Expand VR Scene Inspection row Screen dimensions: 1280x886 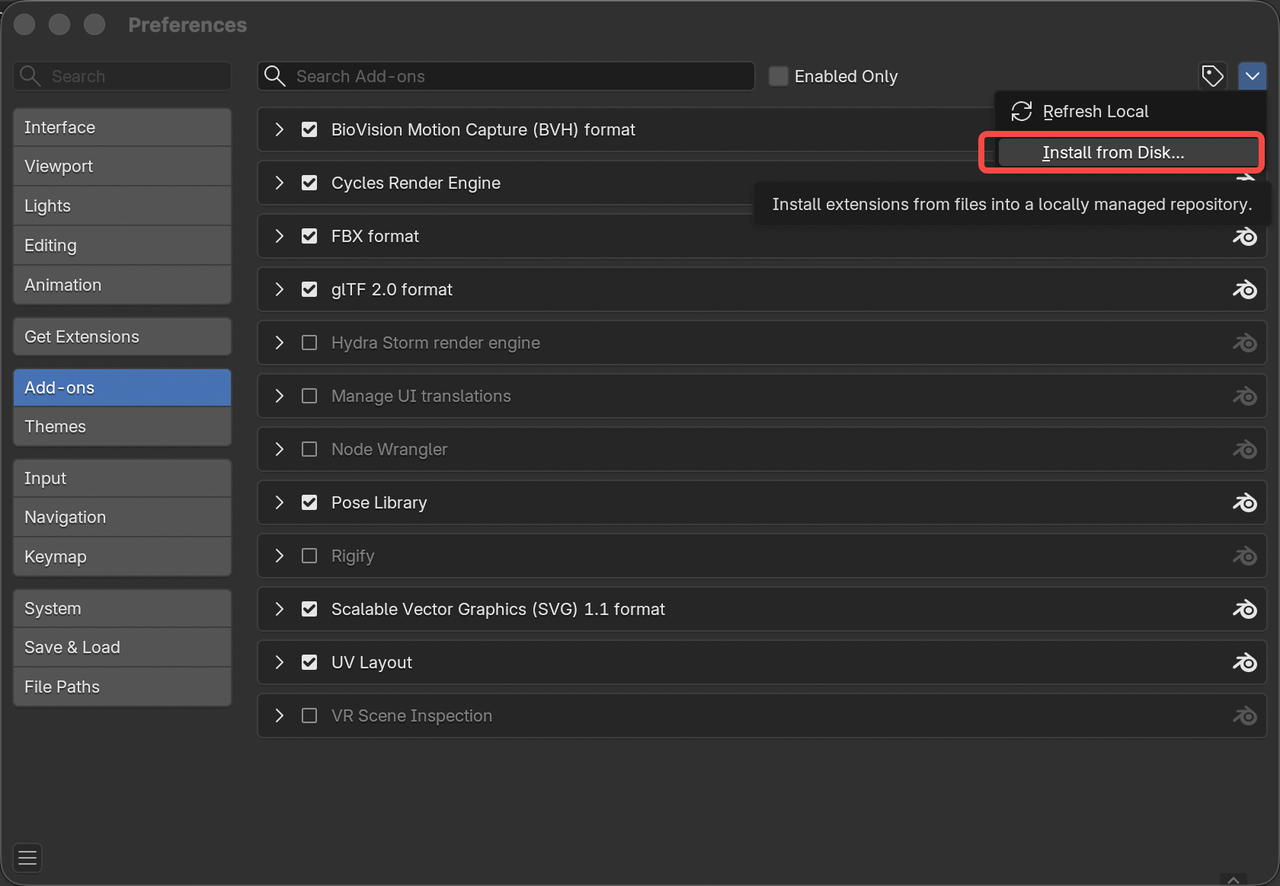279,716
